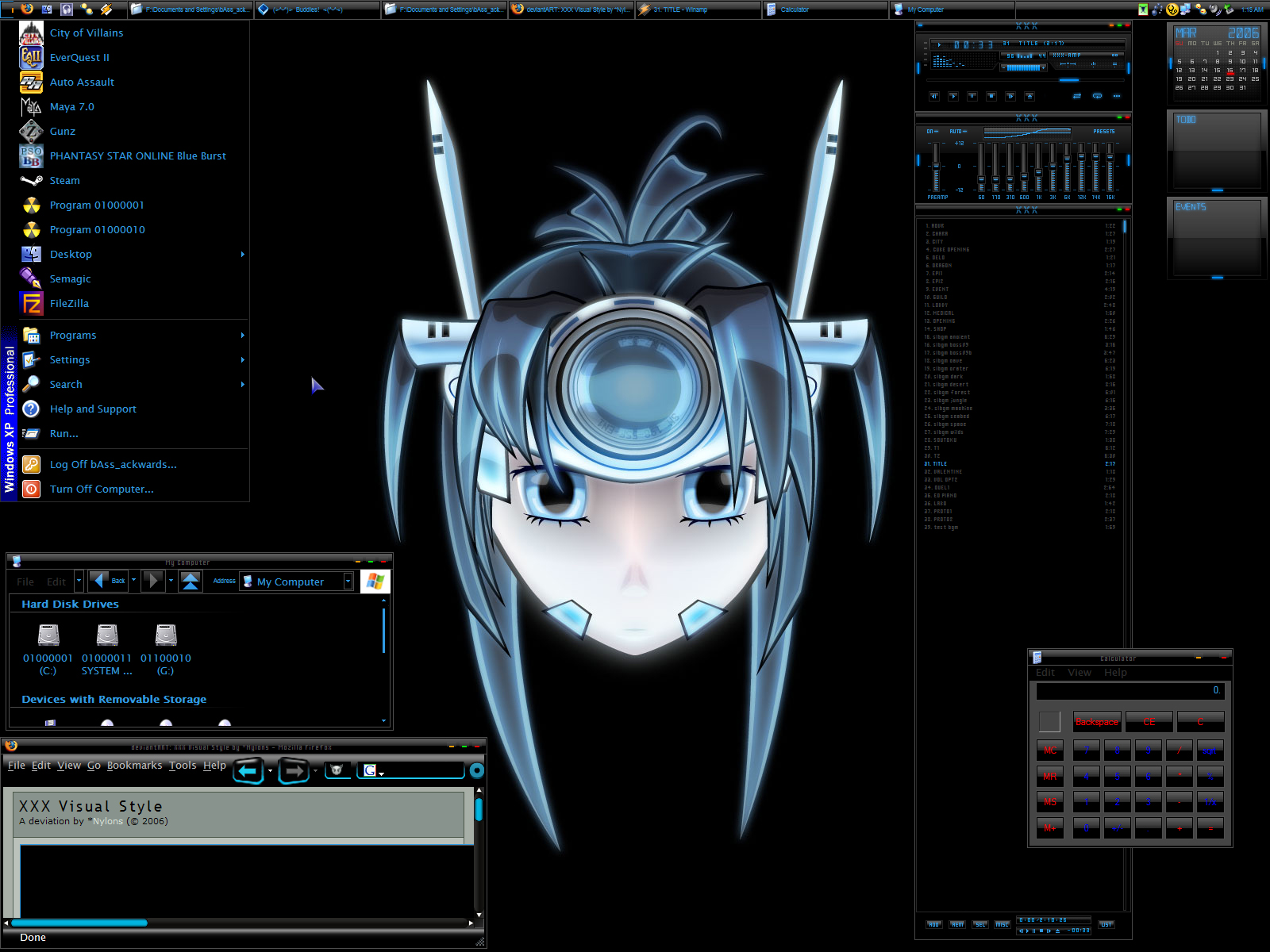Open equalizer PRESETS menu
Viewport: 1270px width, 952px height.
coord(1104,131)
